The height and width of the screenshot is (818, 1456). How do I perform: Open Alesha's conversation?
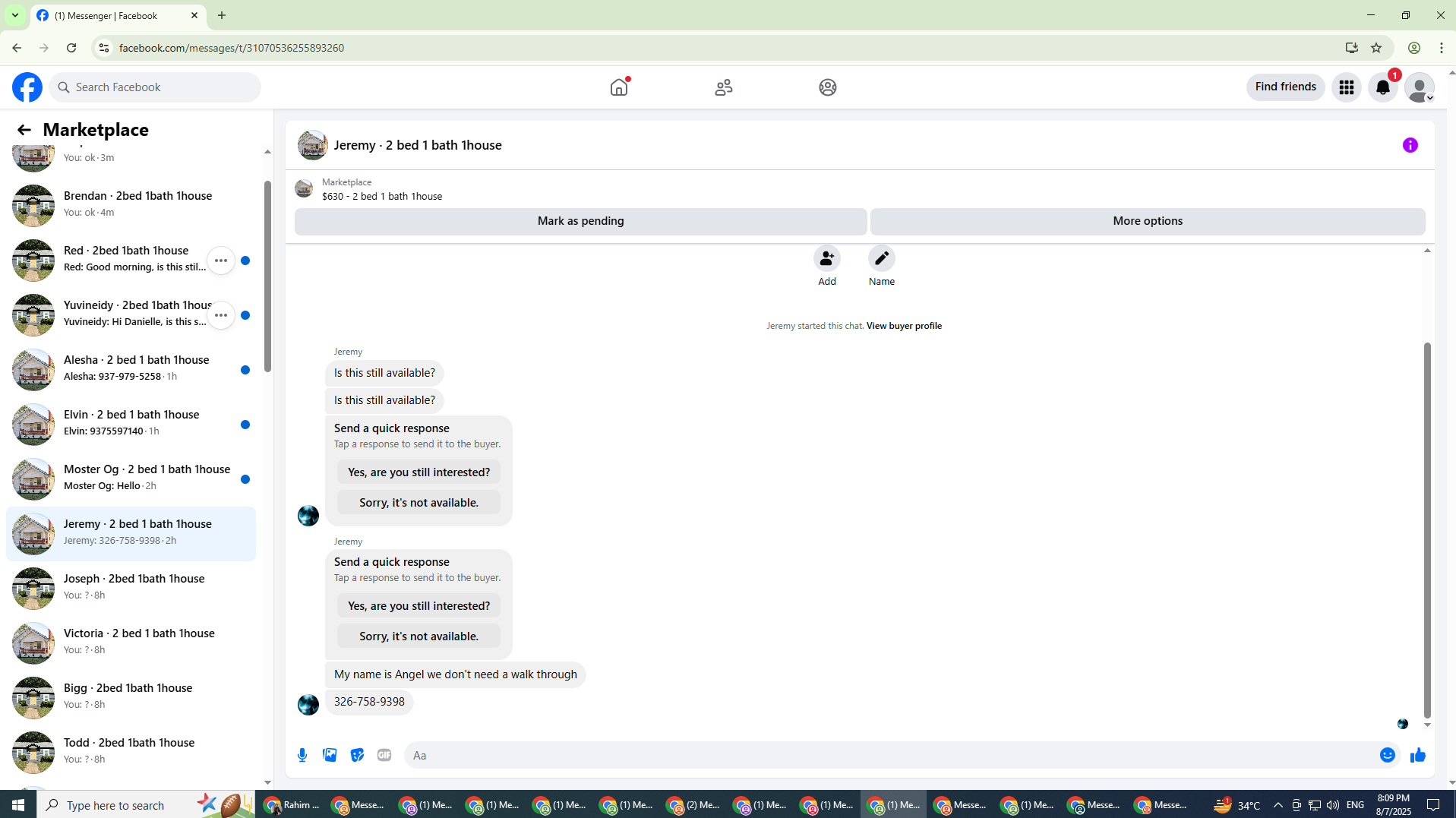pos(131,370)
